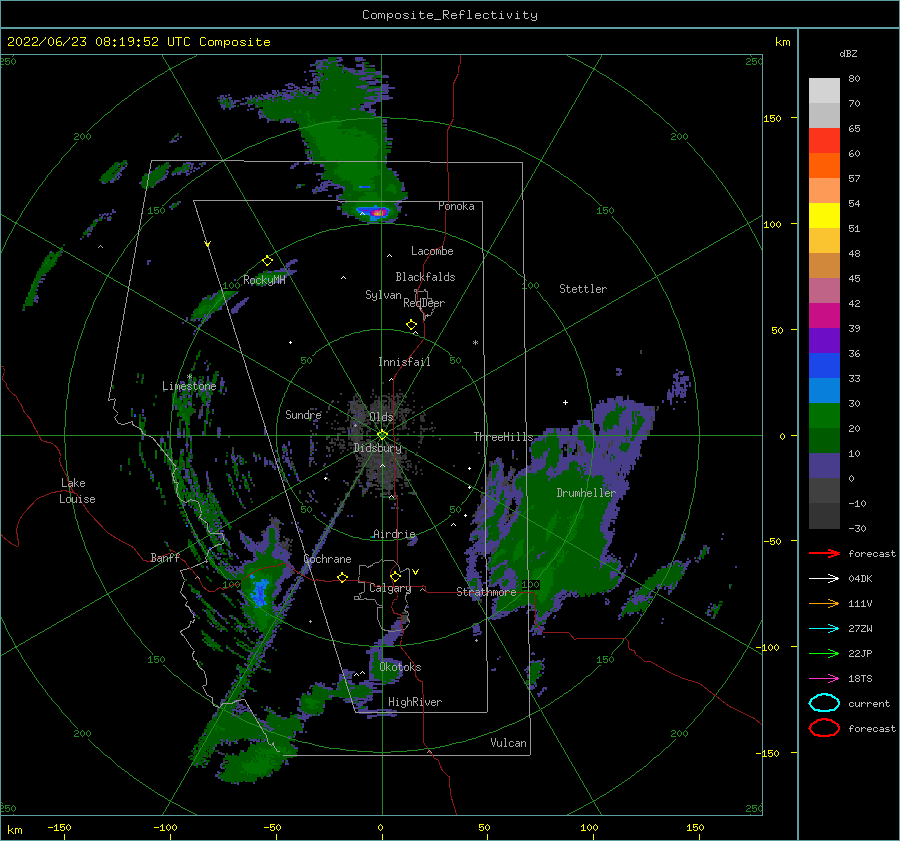Click the Sylvan label on map
This screenshot has width=900, height=841.
[383, 295]
